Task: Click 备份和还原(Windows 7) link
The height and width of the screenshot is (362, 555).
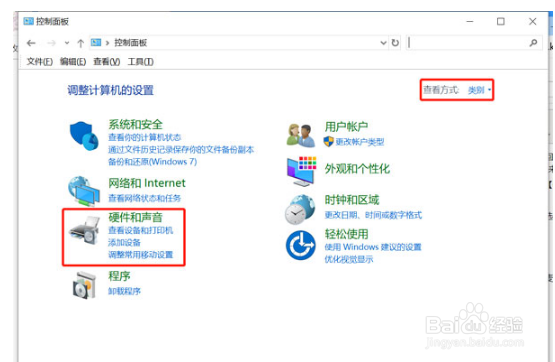Action: pyautogui.click(x=153, y=162)
